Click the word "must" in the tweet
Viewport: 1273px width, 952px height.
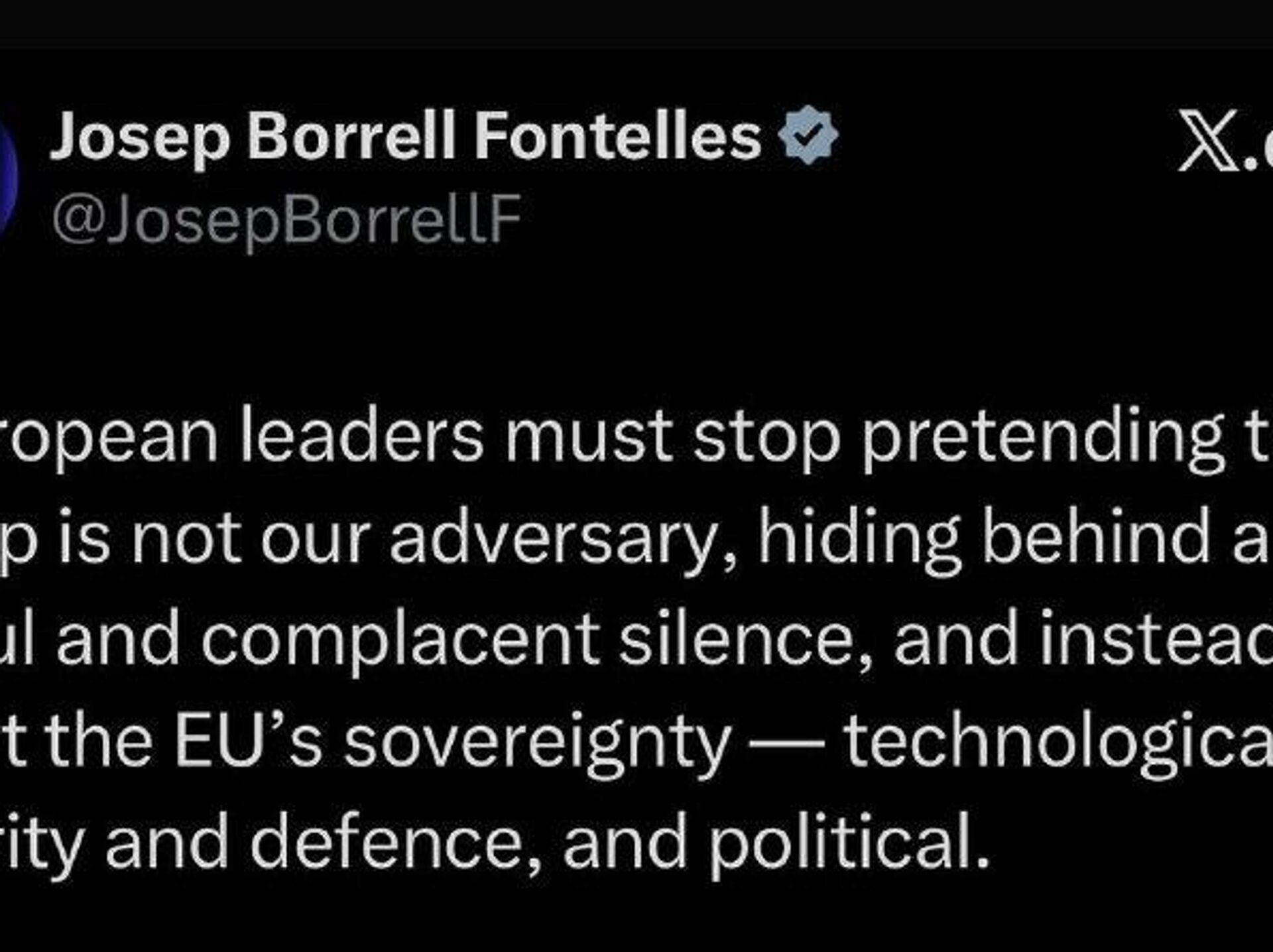pos(589,438)
